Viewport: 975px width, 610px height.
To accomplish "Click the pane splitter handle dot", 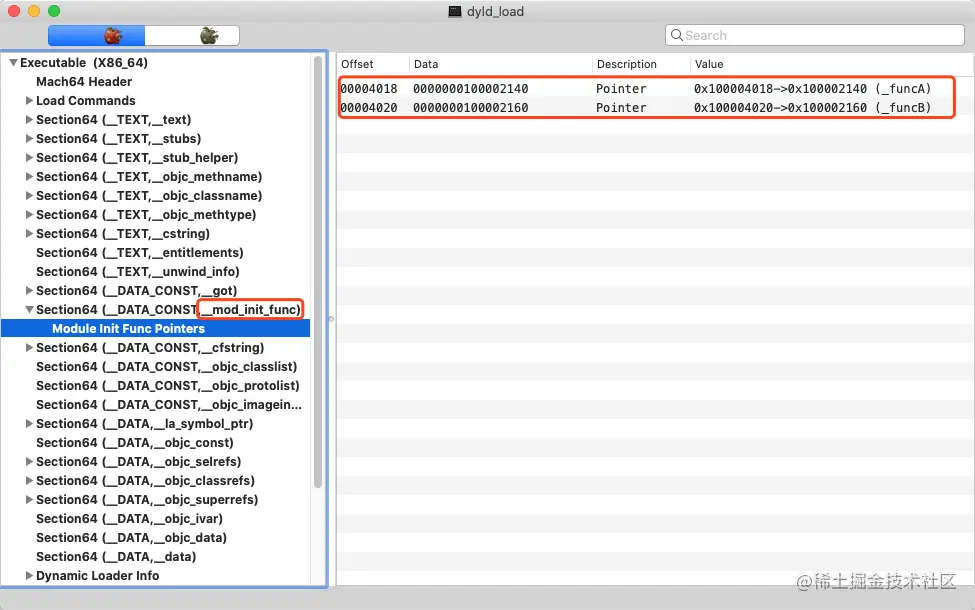I will pos(331,319).
